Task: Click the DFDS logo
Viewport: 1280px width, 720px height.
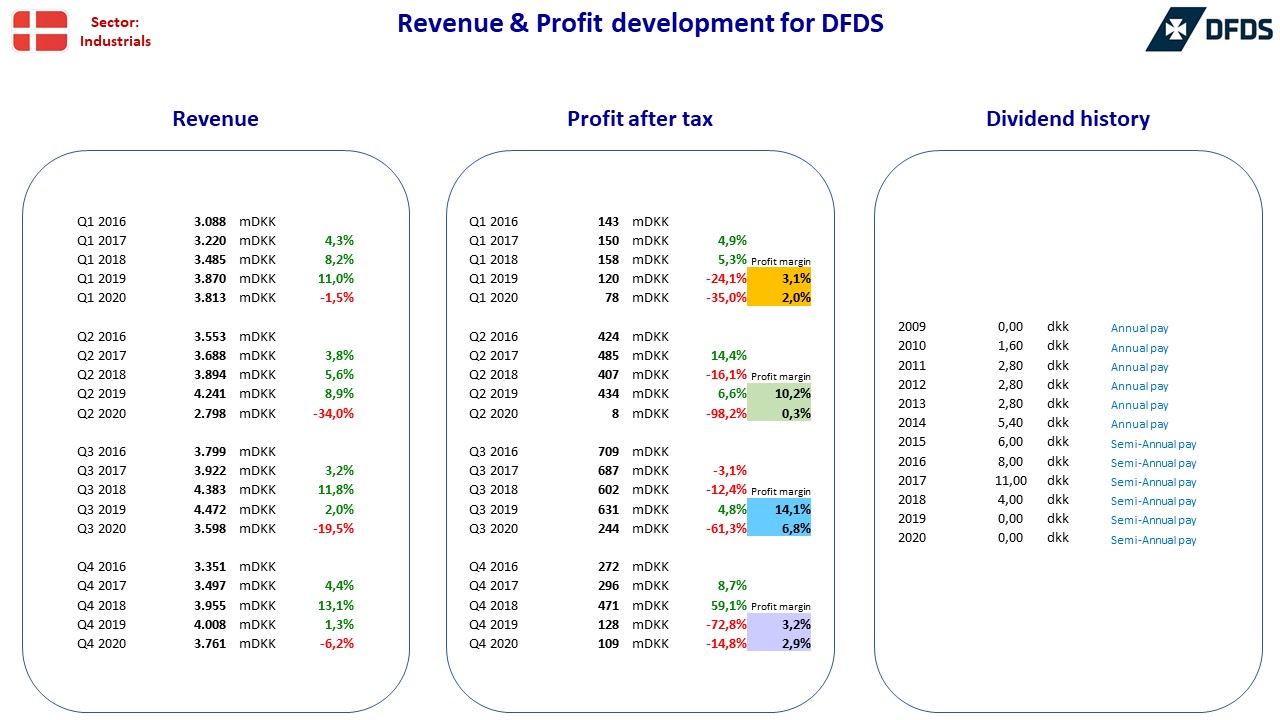Action: 1210,29
